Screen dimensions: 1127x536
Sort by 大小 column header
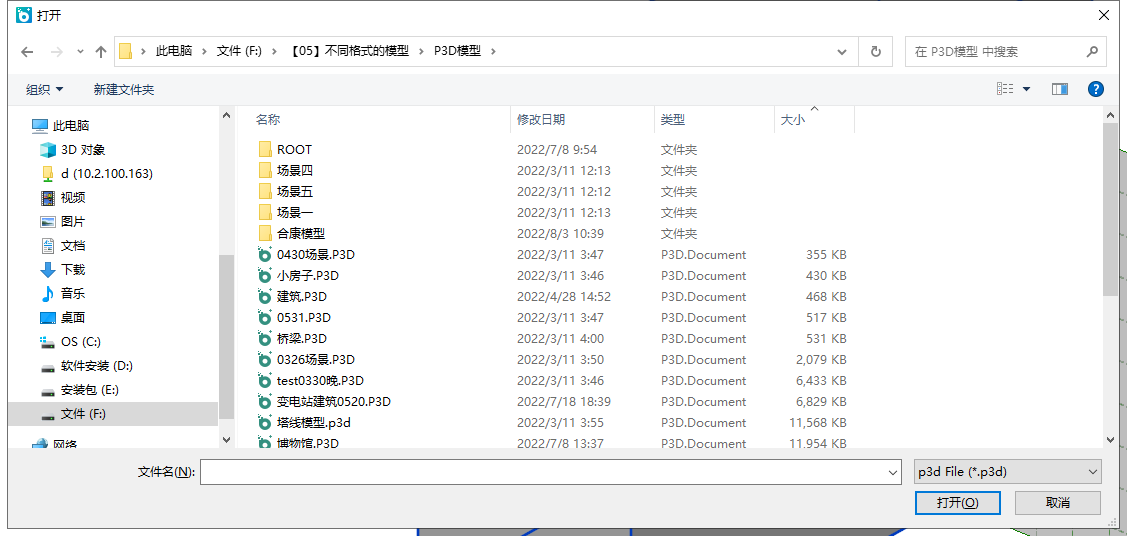(793, 120)
